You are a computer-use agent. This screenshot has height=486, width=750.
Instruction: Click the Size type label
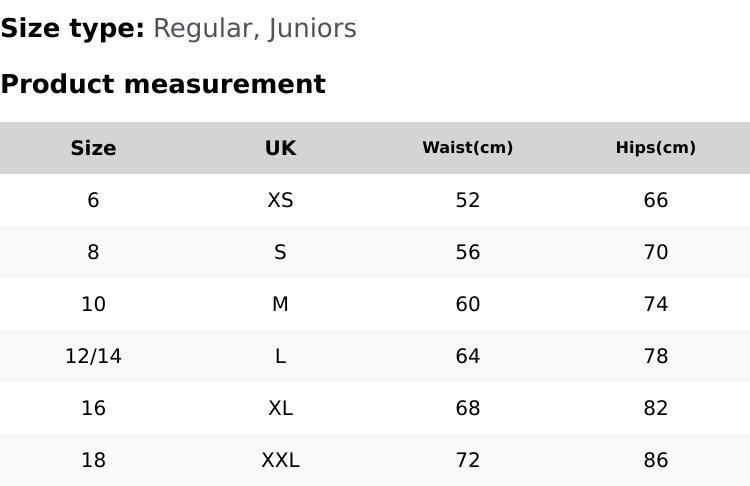tap(73, 29)
